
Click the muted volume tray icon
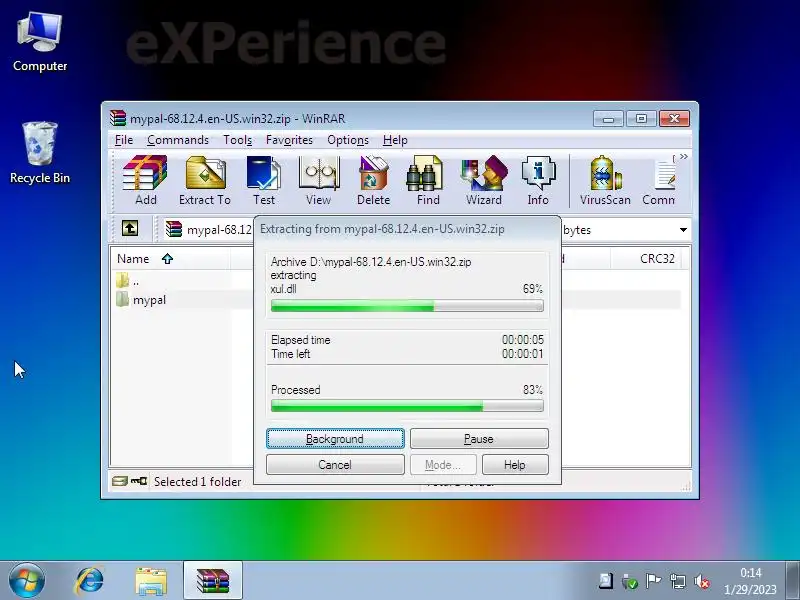(703, 581)
